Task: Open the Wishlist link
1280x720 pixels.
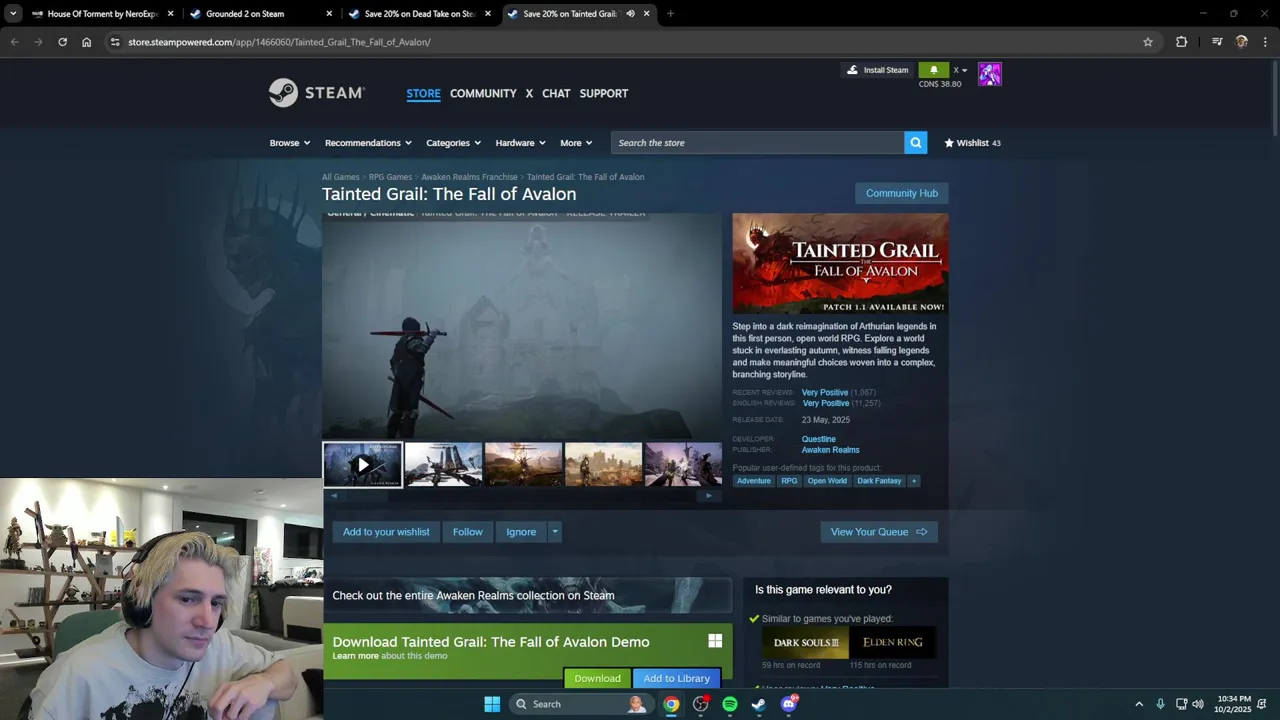Action: (x=972, y=143)
